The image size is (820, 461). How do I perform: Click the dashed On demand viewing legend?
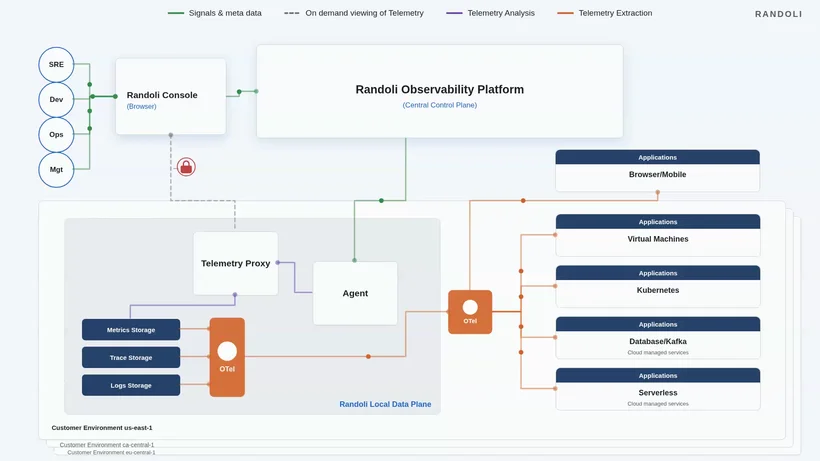[x=354, y=13]
